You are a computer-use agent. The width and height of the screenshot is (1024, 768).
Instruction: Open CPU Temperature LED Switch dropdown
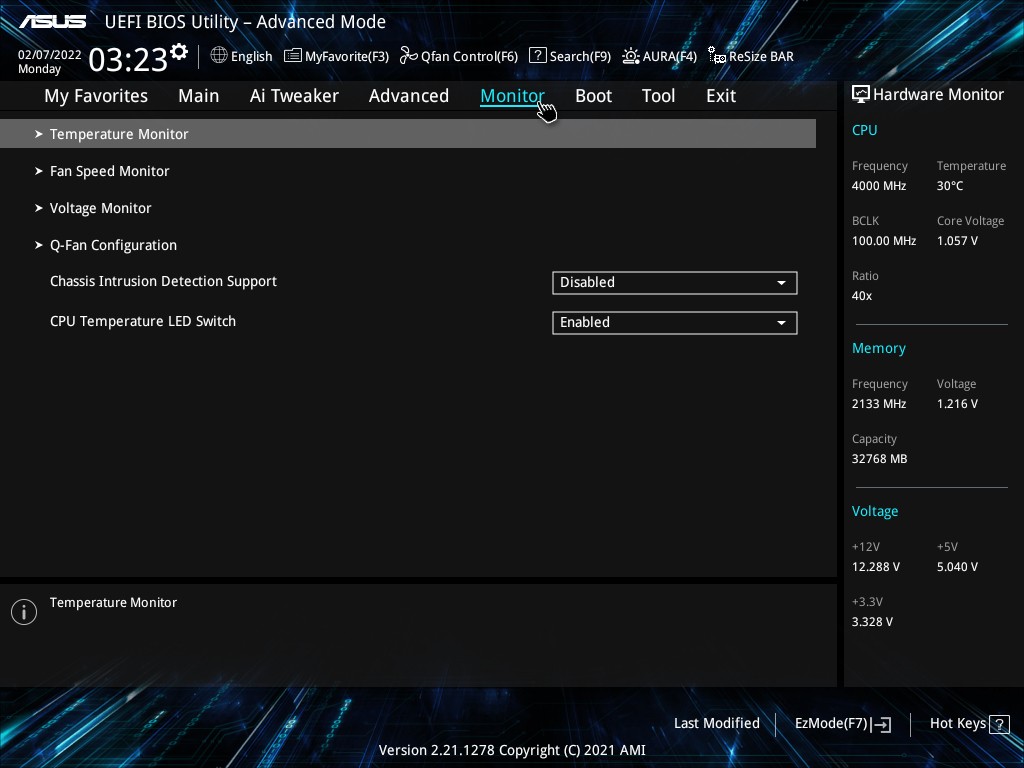pos(675,323)
